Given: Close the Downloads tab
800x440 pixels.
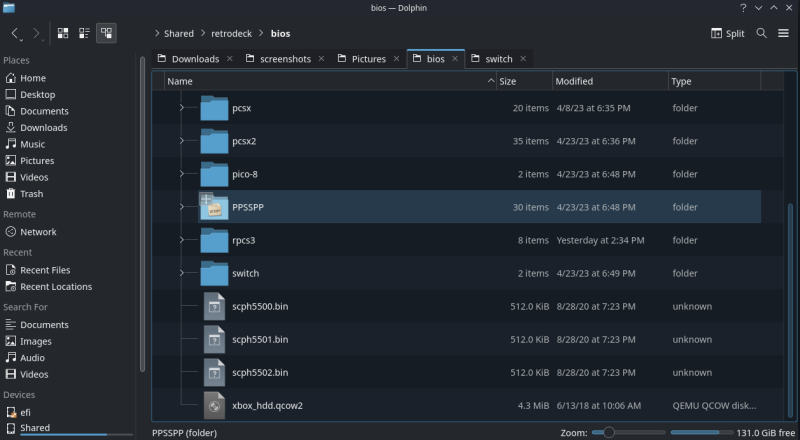Looking at the screenshot, I should (x=230, y=59).
